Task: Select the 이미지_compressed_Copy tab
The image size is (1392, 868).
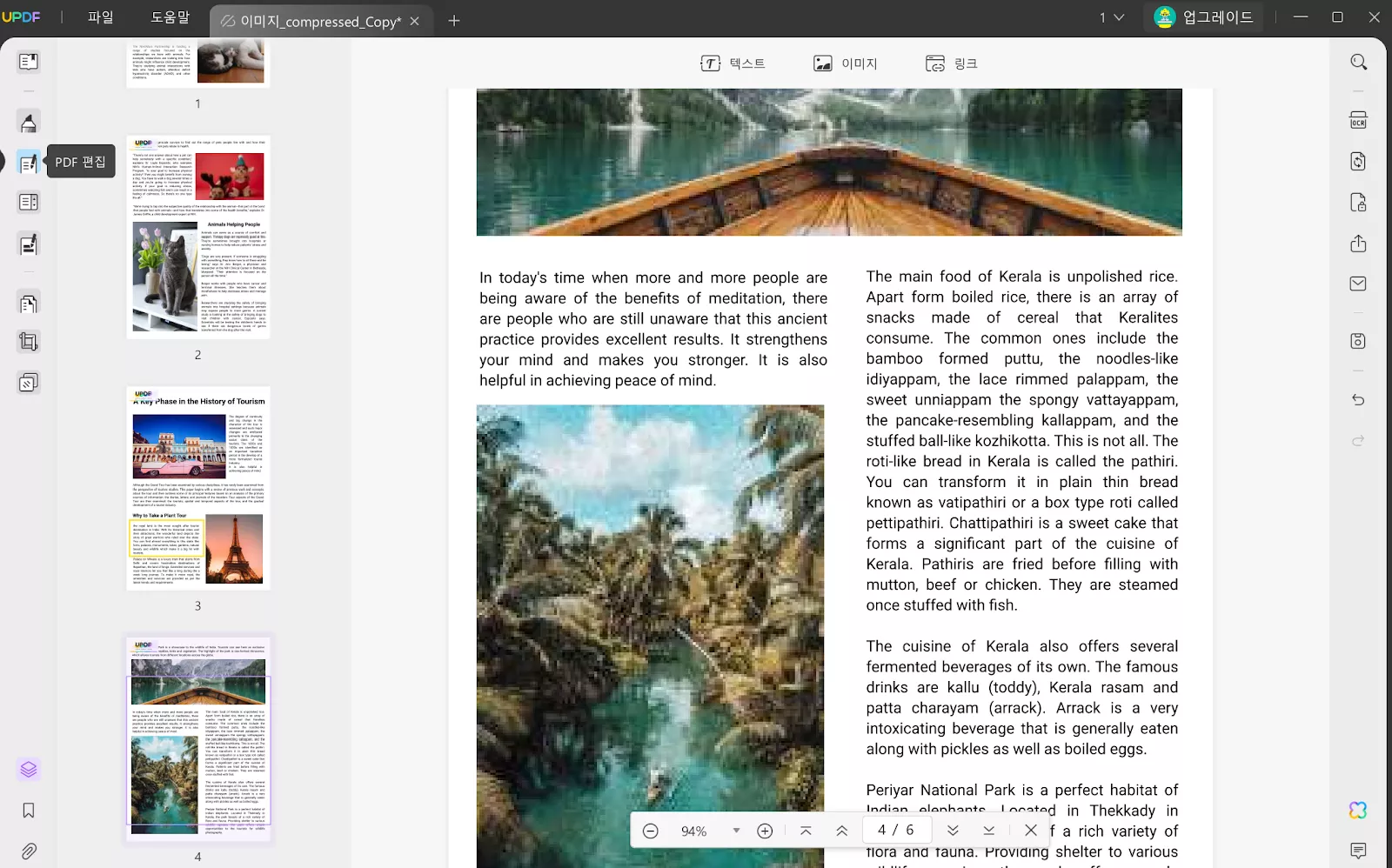Action: point(319,21)
